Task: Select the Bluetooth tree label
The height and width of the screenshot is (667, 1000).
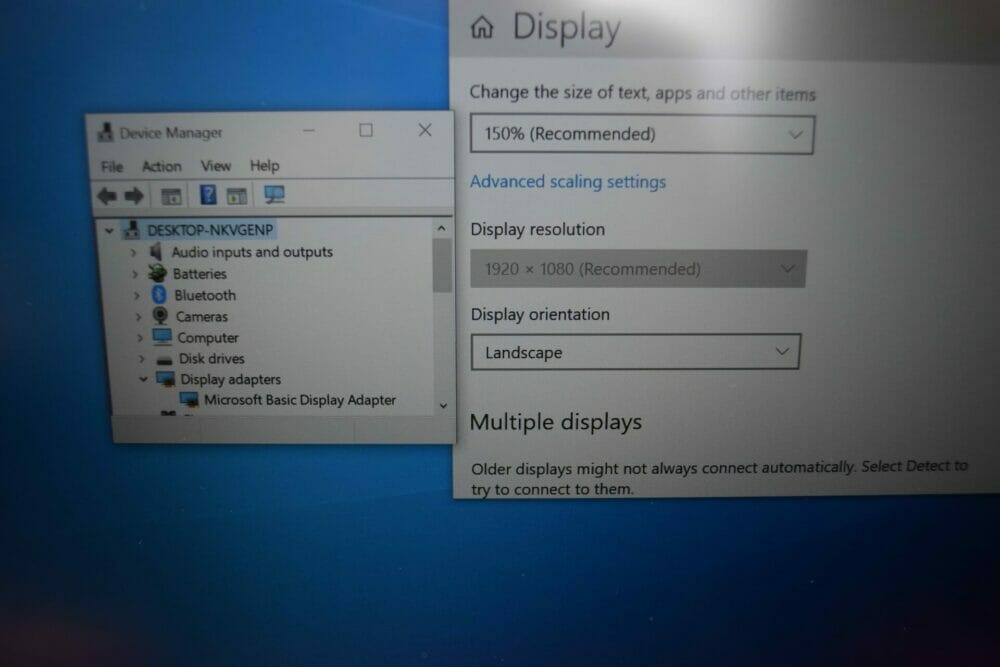Action: coord(205,295)
